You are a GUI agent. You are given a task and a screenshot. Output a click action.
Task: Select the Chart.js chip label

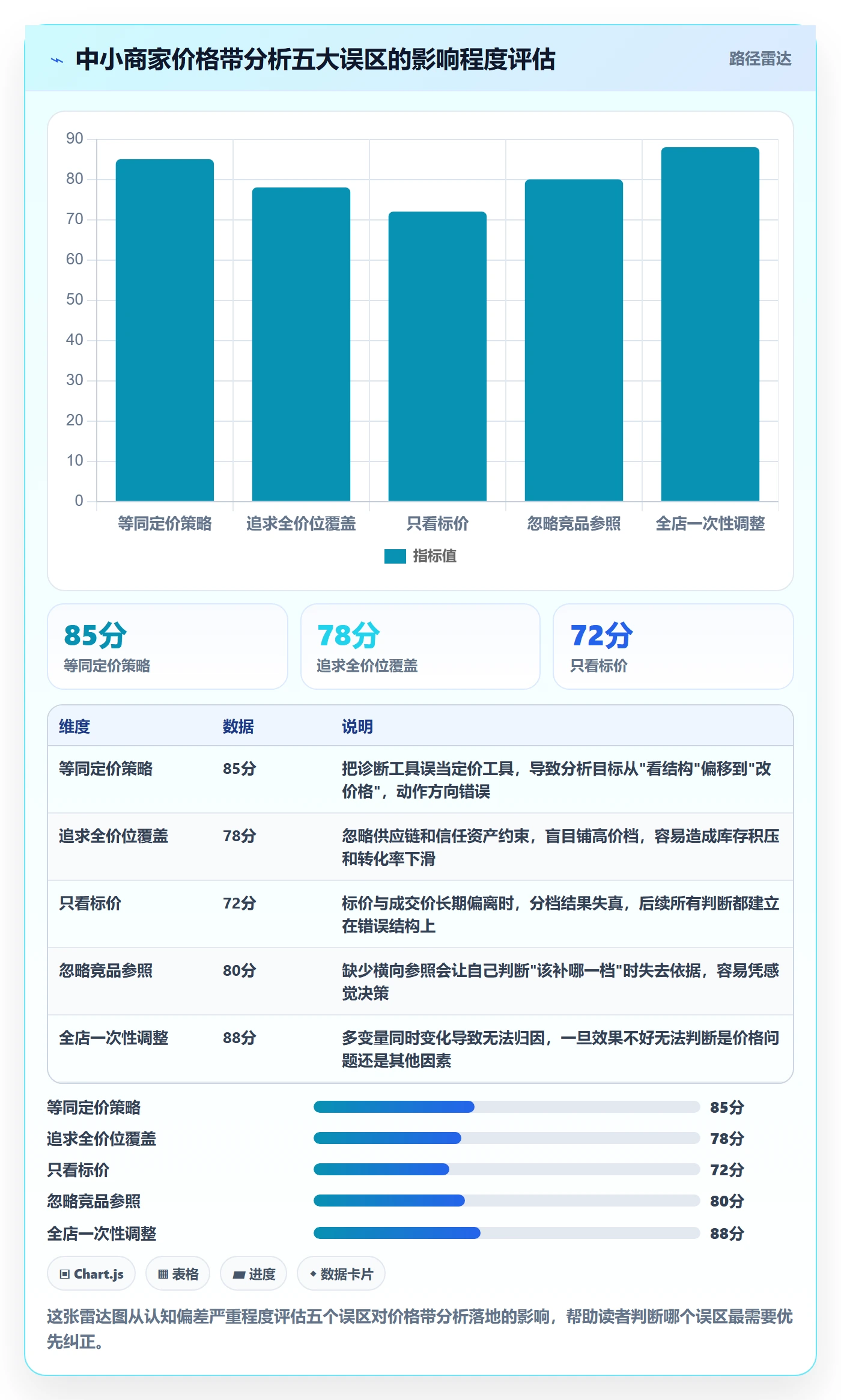(99, 1274)
